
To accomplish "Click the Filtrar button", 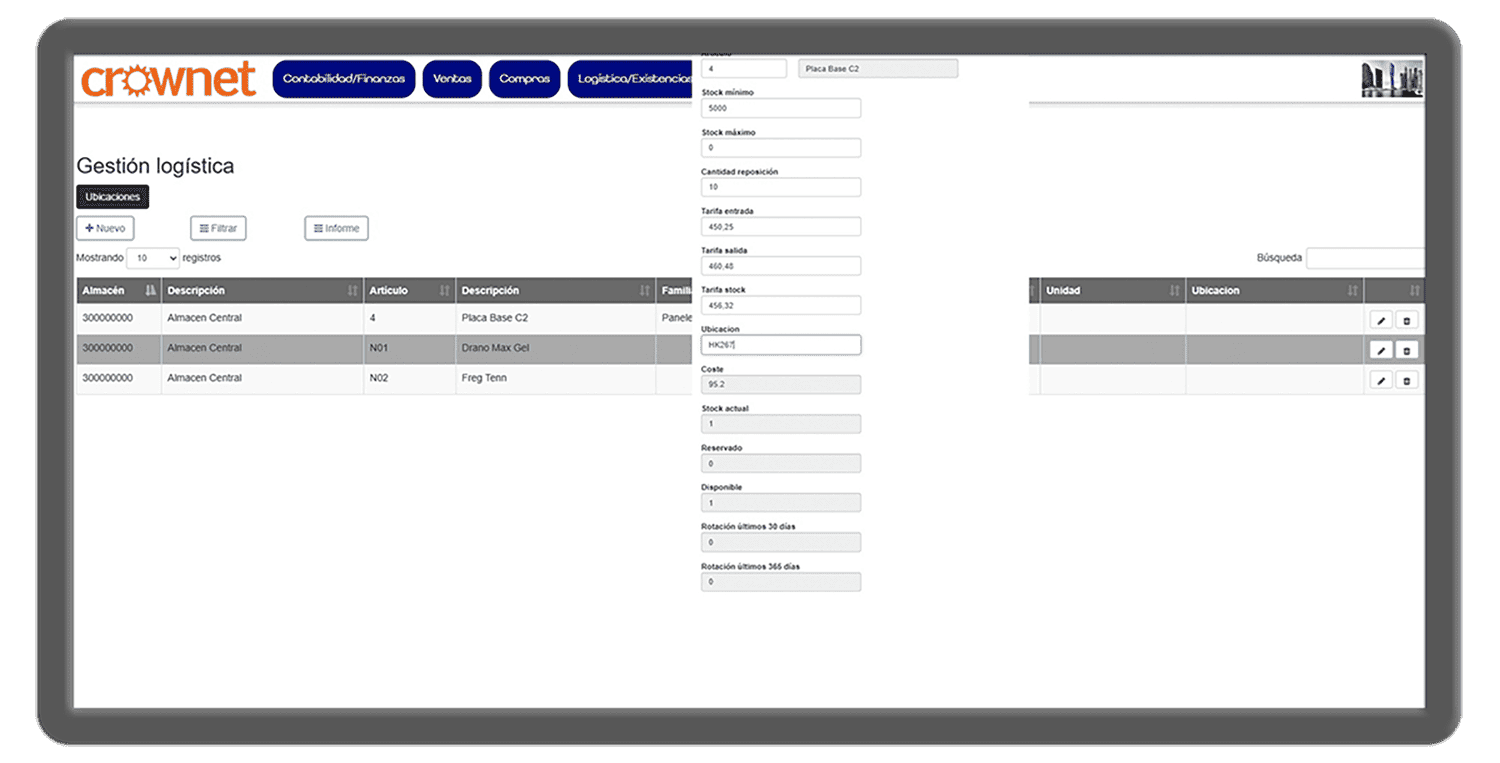I will (218, 229).
